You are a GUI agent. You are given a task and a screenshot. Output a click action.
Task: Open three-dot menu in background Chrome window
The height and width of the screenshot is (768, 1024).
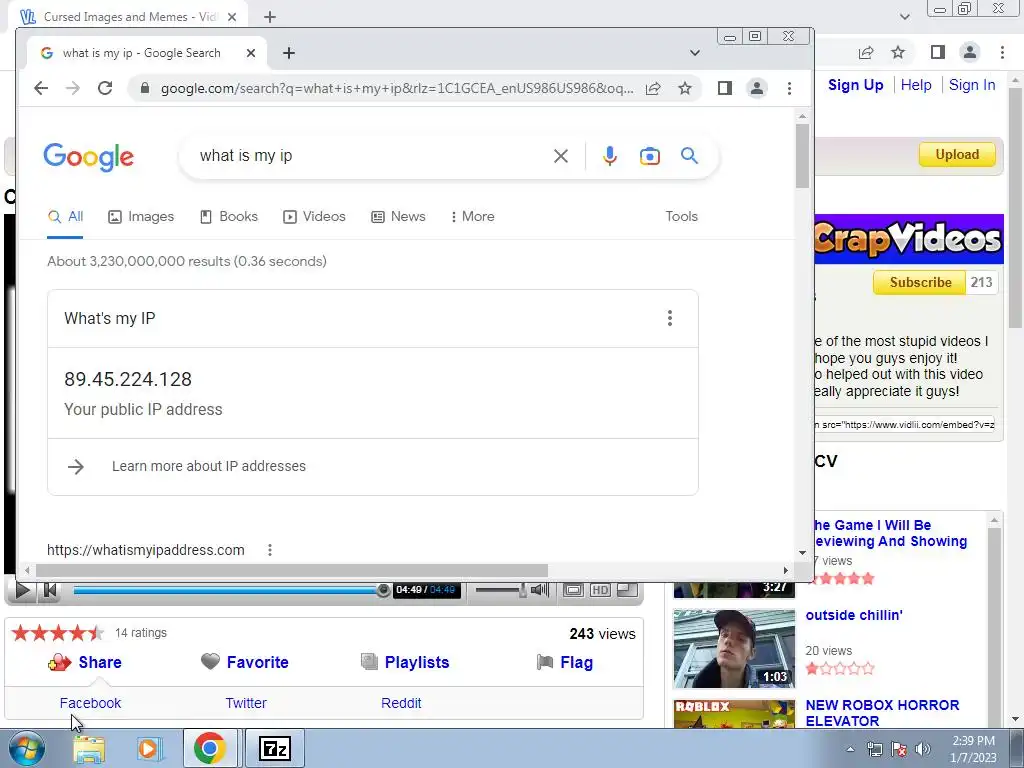(1002, 52)
